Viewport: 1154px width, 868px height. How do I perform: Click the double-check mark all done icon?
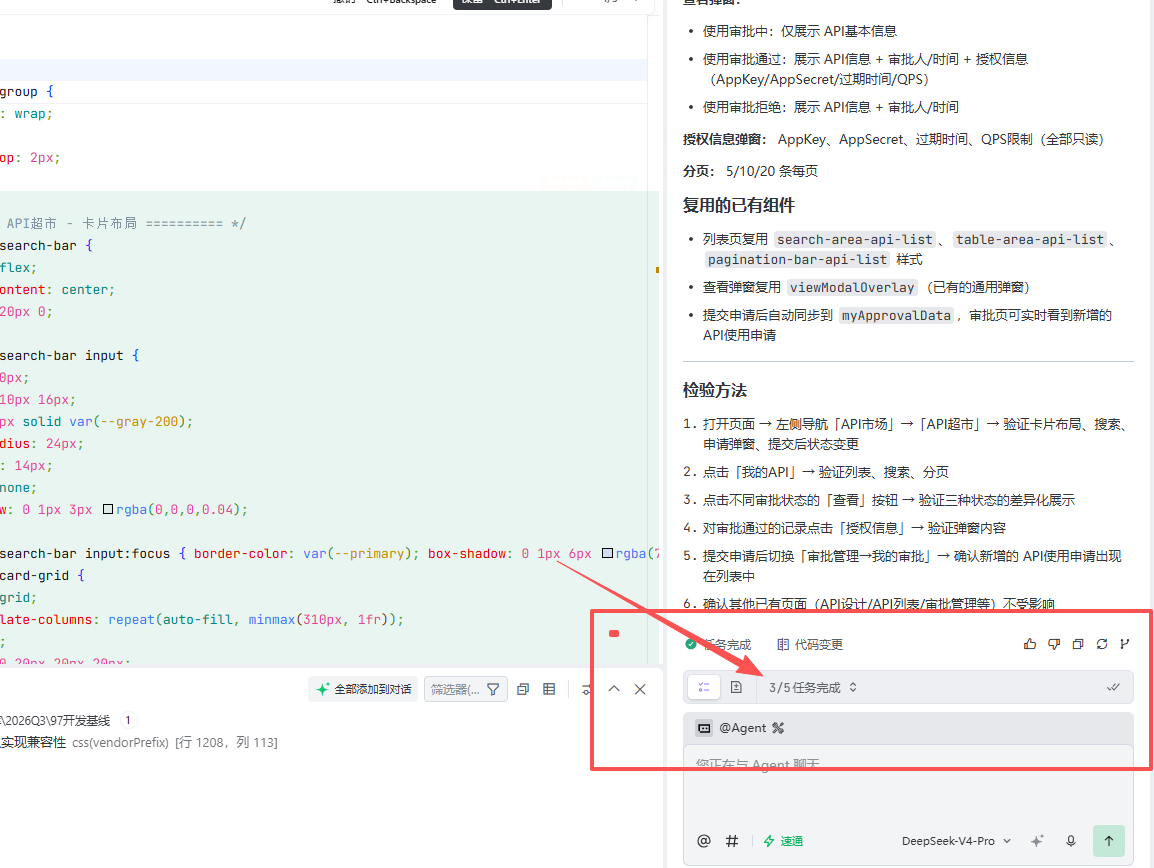point(1113,688)
